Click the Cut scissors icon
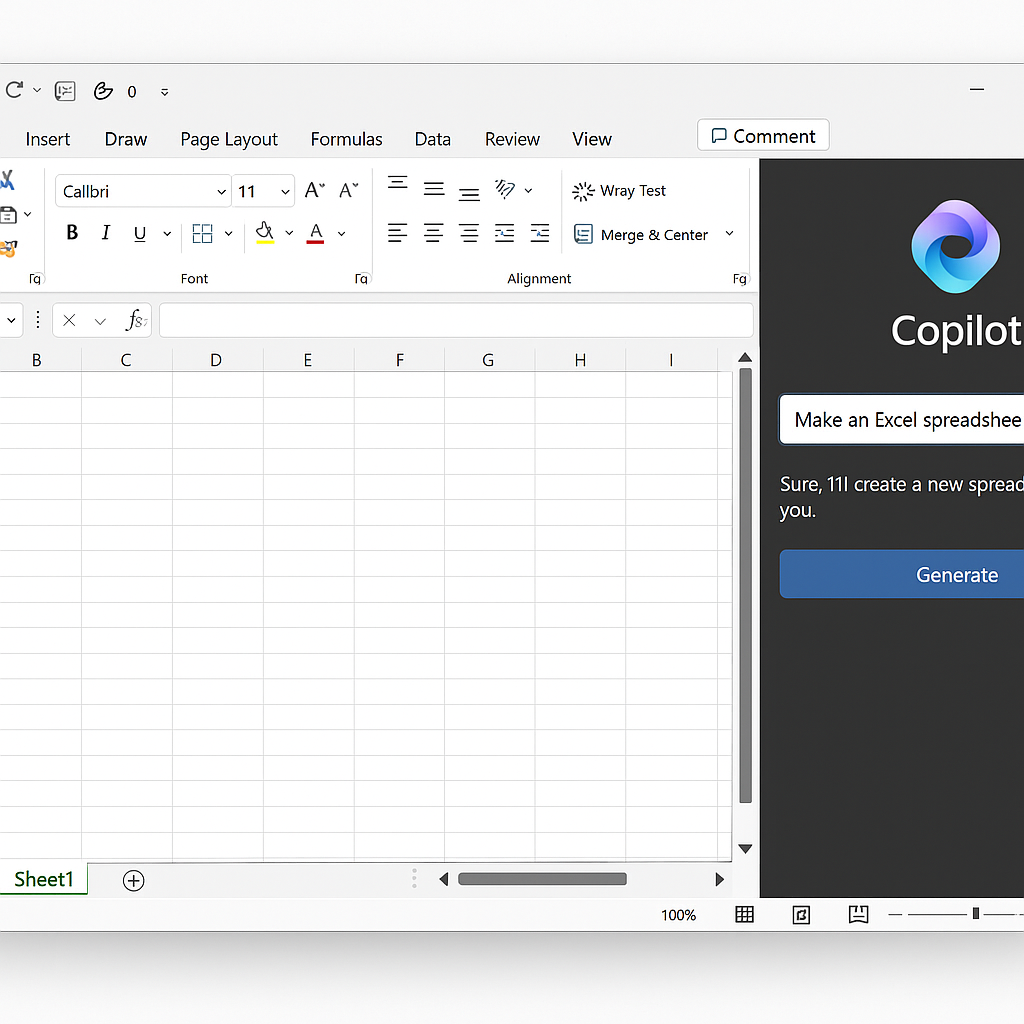Image resolution: width=1024 pixels, height=1024 pixels. tap(7, 180)
